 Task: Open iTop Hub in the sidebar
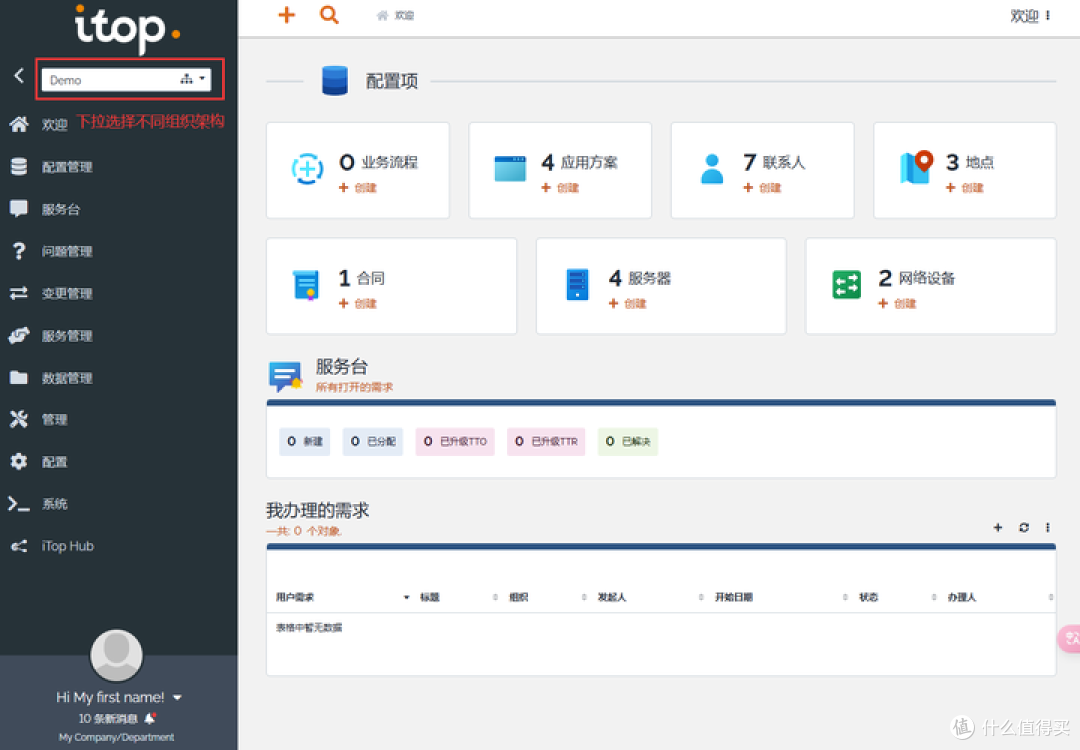click(52, 546)
